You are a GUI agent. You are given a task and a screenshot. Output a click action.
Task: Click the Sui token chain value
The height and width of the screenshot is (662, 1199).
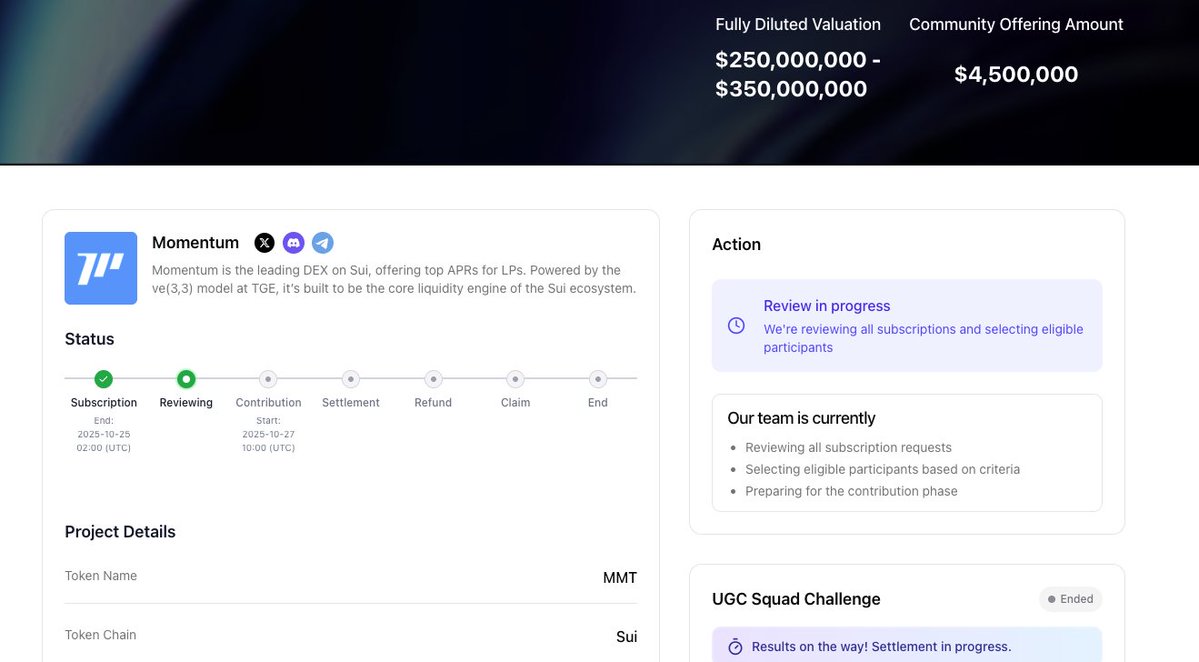[x=626, y=637]
